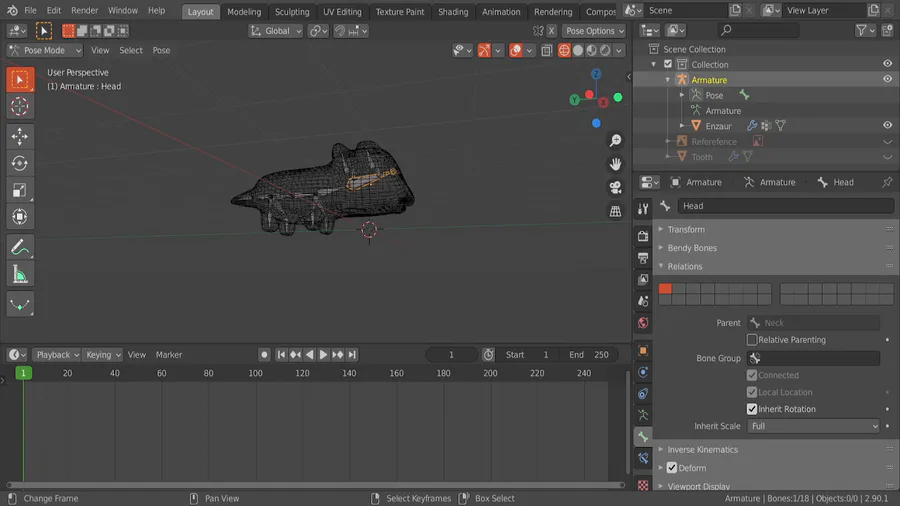Click the Select menu in viewport header
The height and width of the screenshot is (506, 900).
(131, 50)
